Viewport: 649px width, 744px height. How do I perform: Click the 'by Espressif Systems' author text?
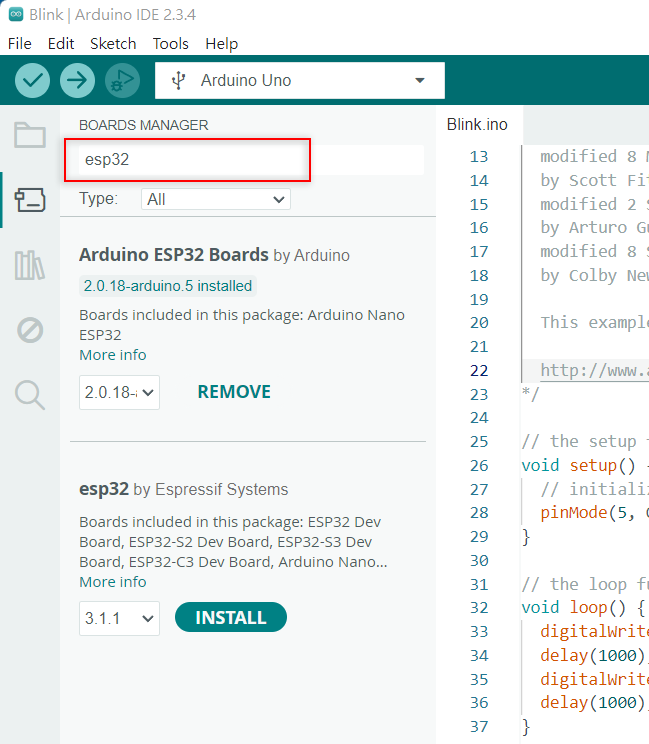click(x=211, y=489)
